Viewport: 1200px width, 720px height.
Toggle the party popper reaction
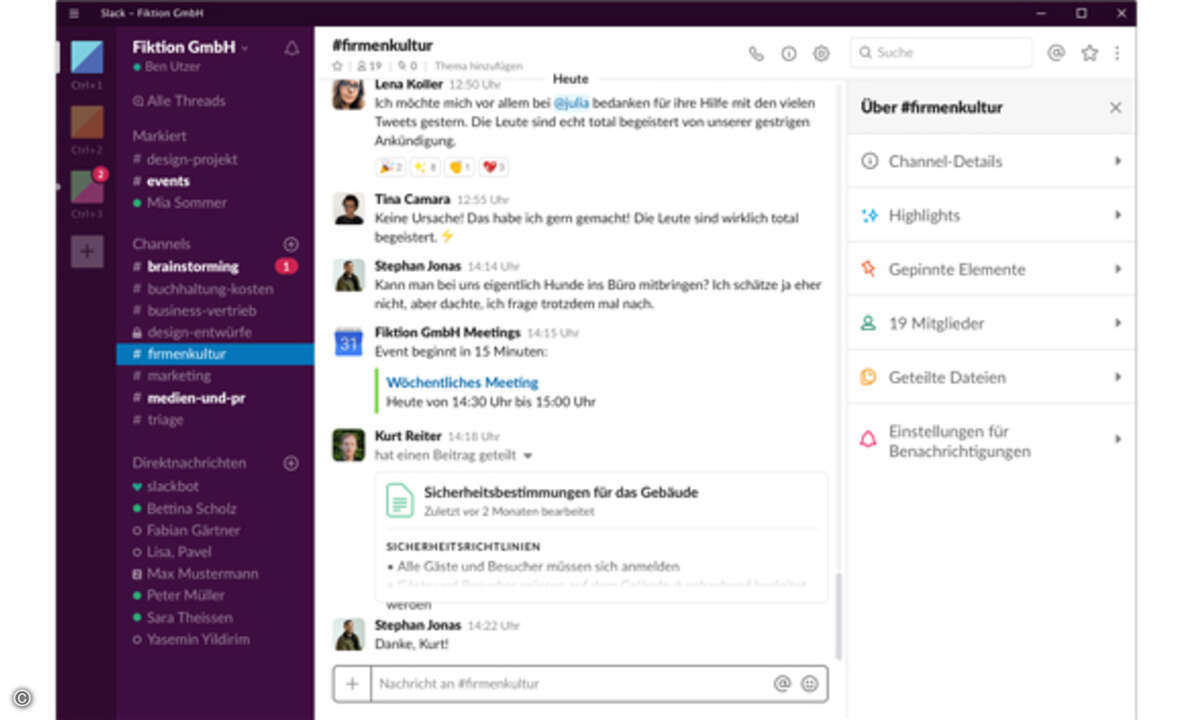point(390,167)
